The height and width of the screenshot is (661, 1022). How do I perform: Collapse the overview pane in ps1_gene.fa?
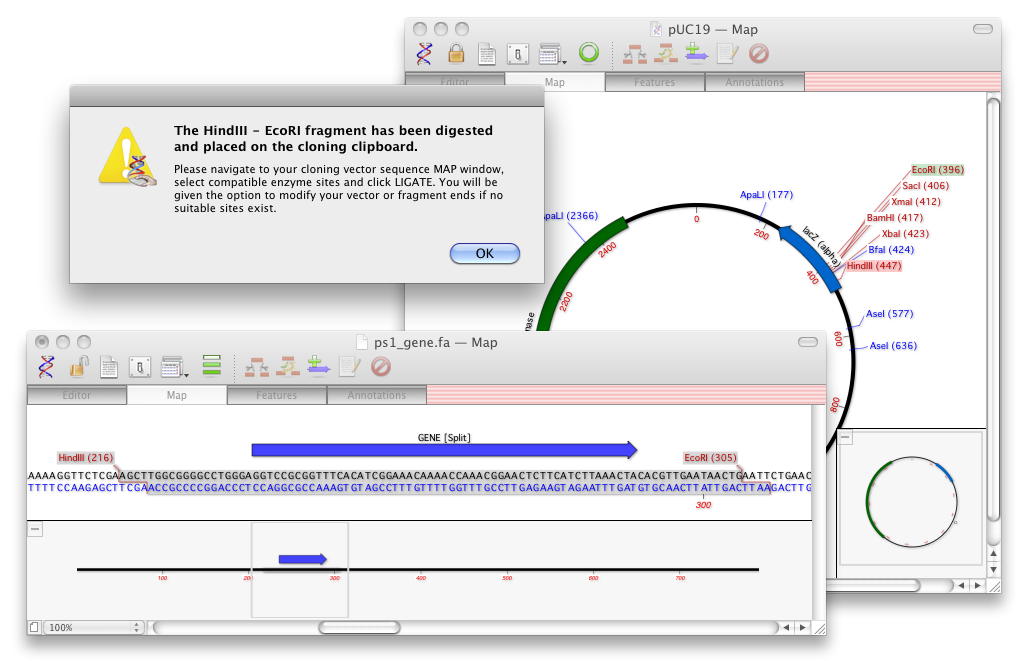click(x=35, y=529)
